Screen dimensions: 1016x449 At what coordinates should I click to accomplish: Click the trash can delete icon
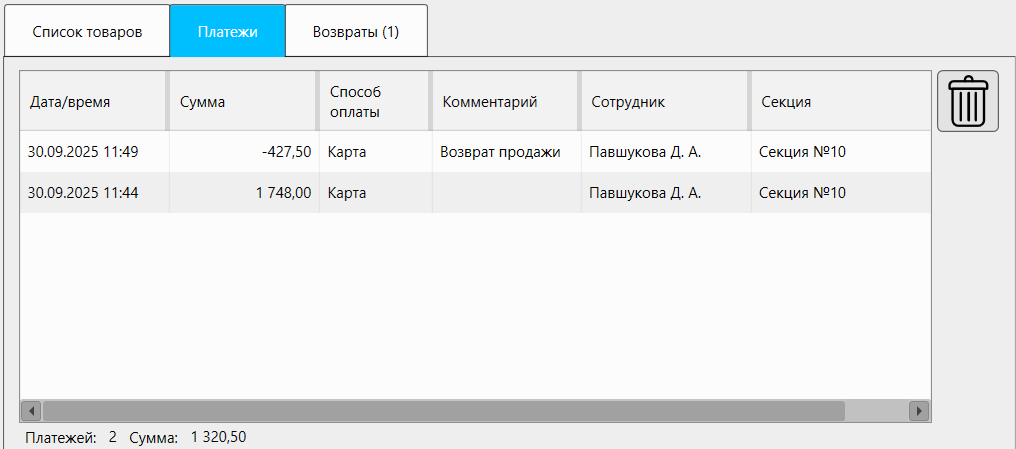point(967,101)
